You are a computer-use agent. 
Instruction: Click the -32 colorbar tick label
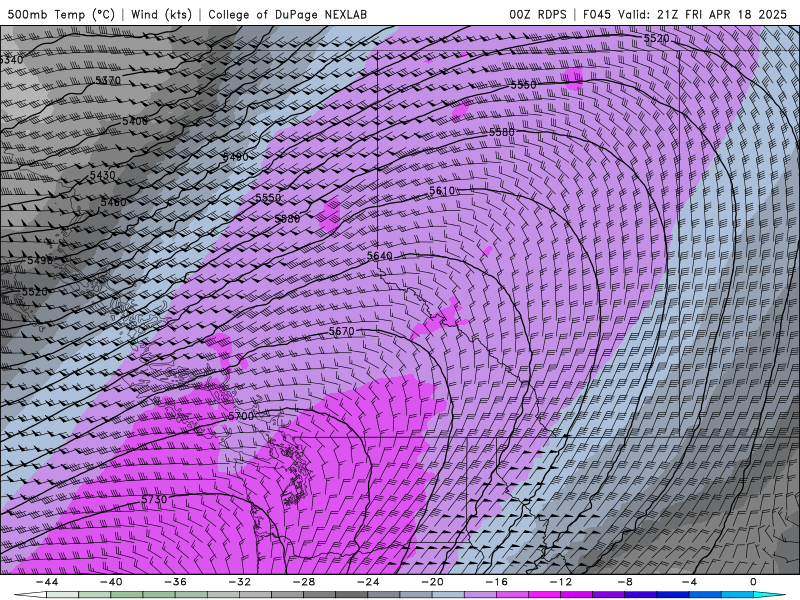[x=239, y=582]
